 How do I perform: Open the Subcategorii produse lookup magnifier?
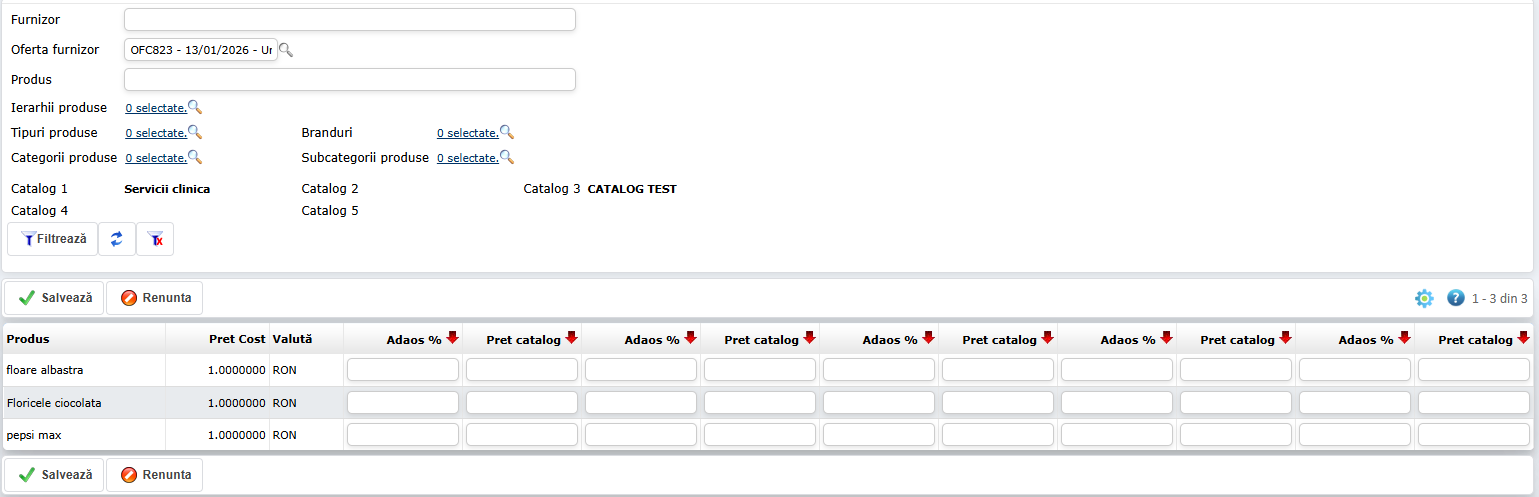507,157
